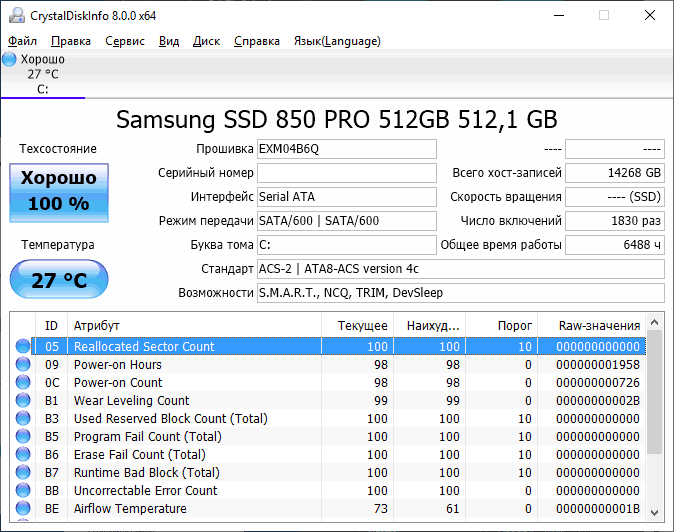
Task: Select the Used Reserved Block Count (Total) text
Action: 171,419
